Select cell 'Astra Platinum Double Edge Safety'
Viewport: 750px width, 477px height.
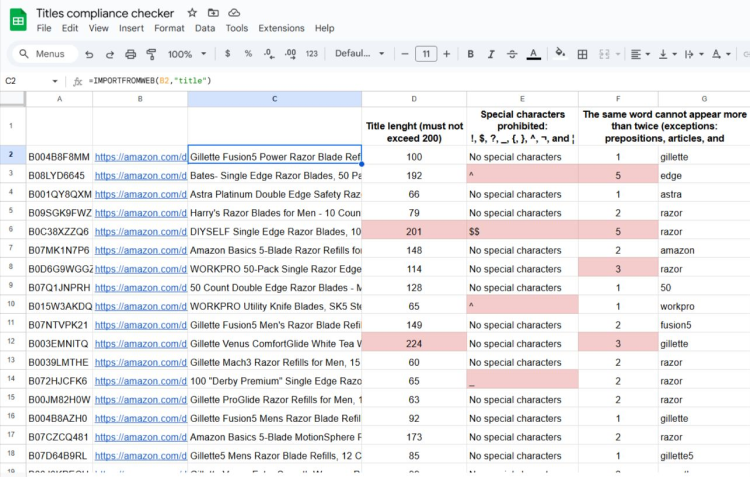275,194
